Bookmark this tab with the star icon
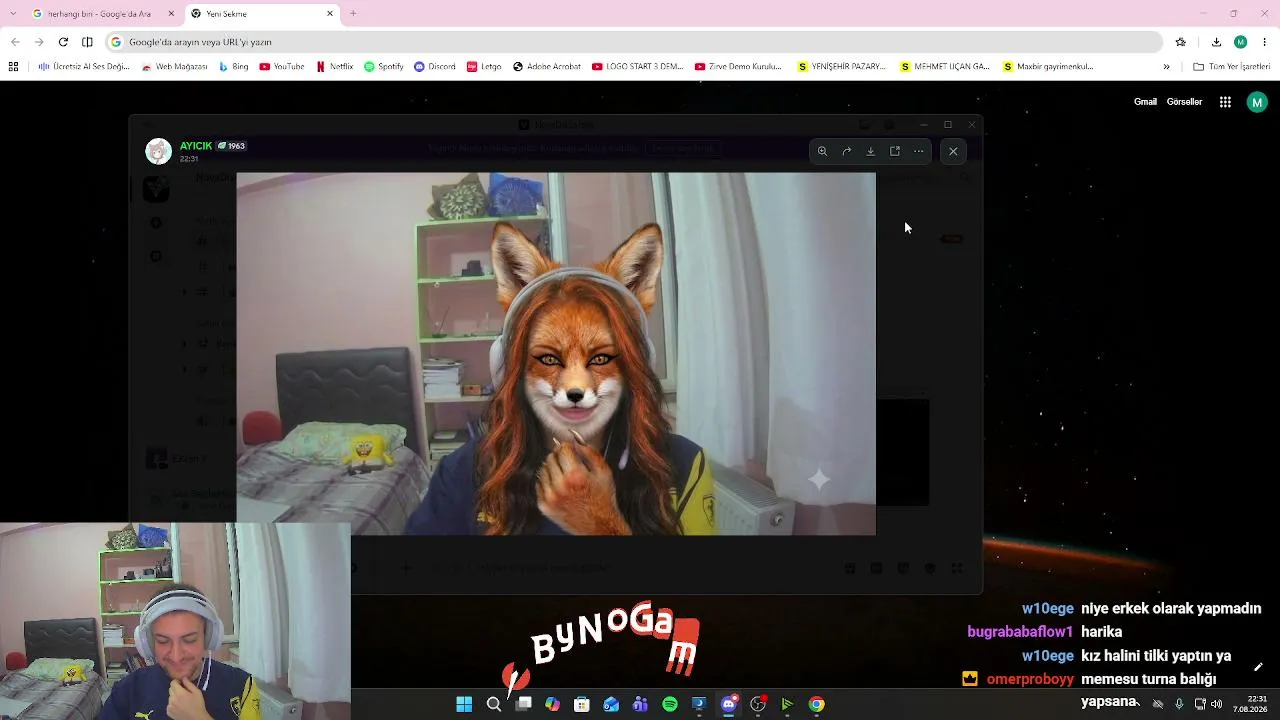 click(x=1181, y=42)
